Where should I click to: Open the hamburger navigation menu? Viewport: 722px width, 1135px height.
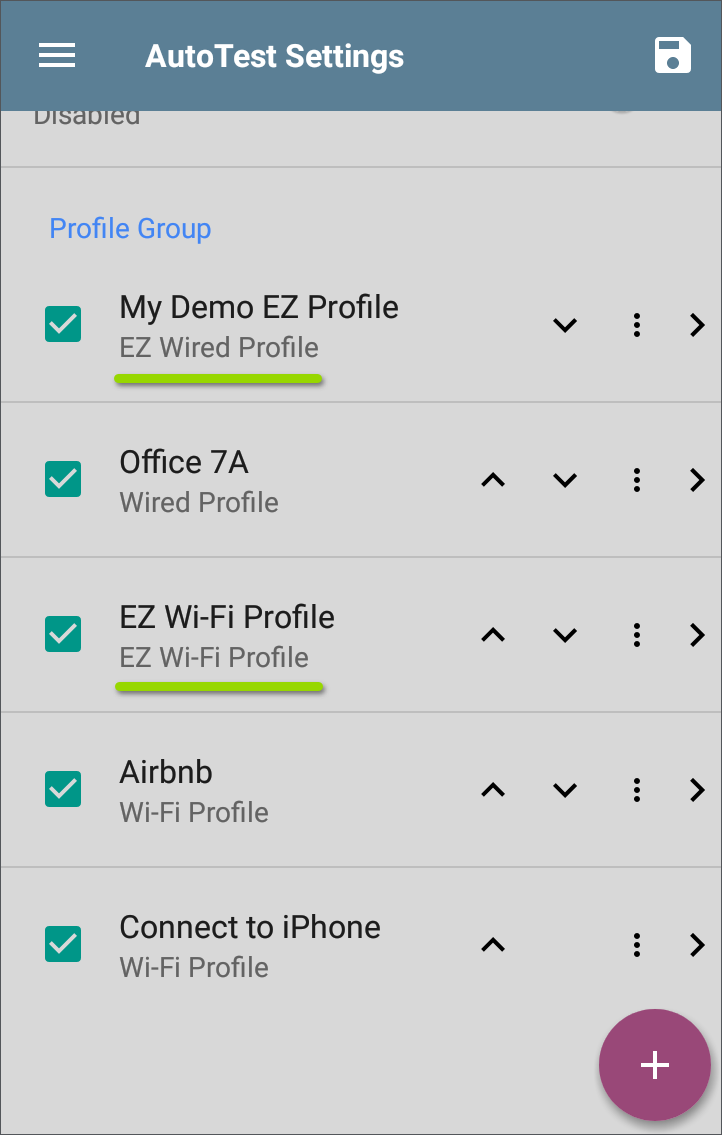coord(57,55)
